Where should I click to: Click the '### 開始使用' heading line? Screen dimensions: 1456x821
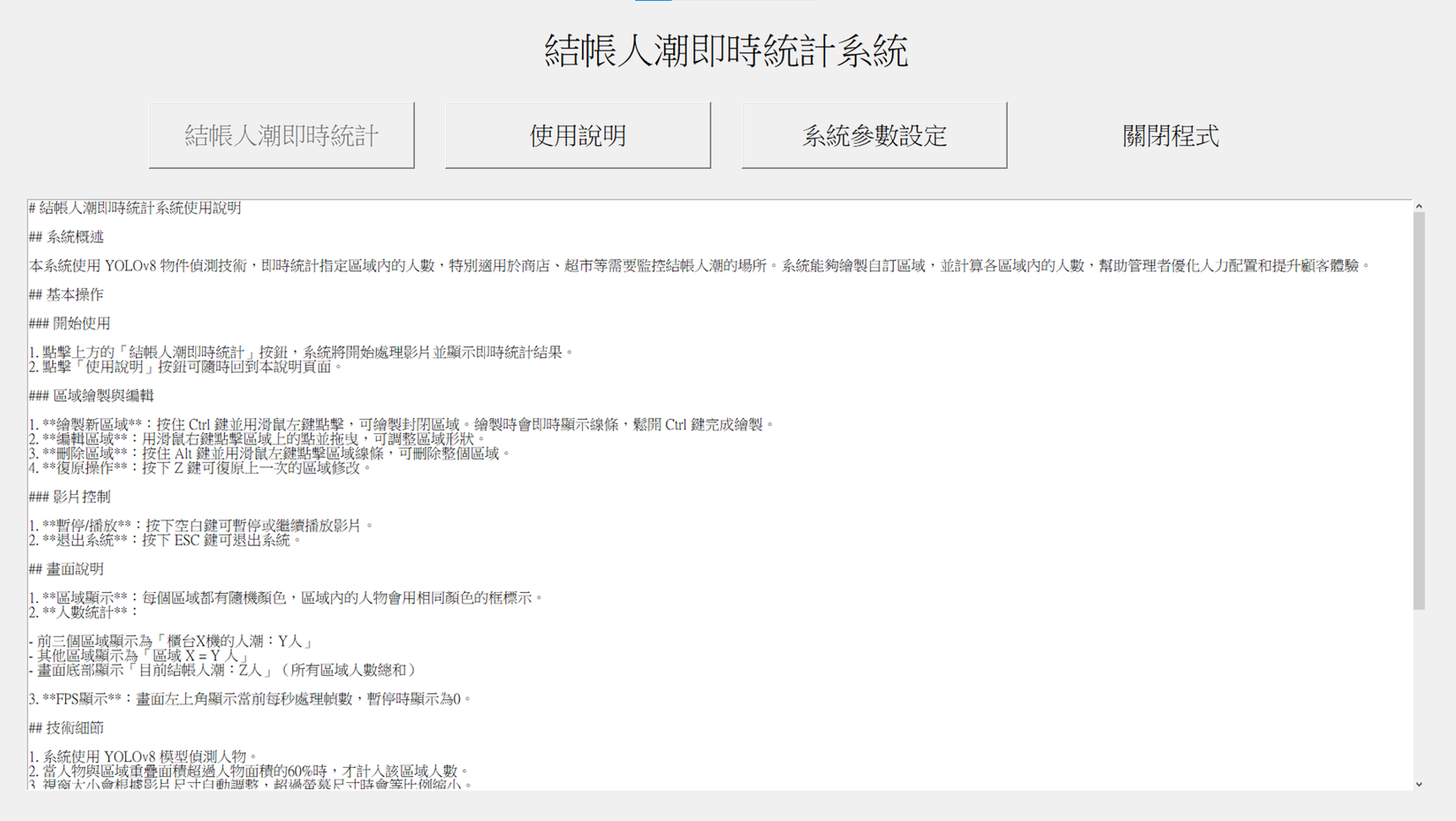coord(70,323)
